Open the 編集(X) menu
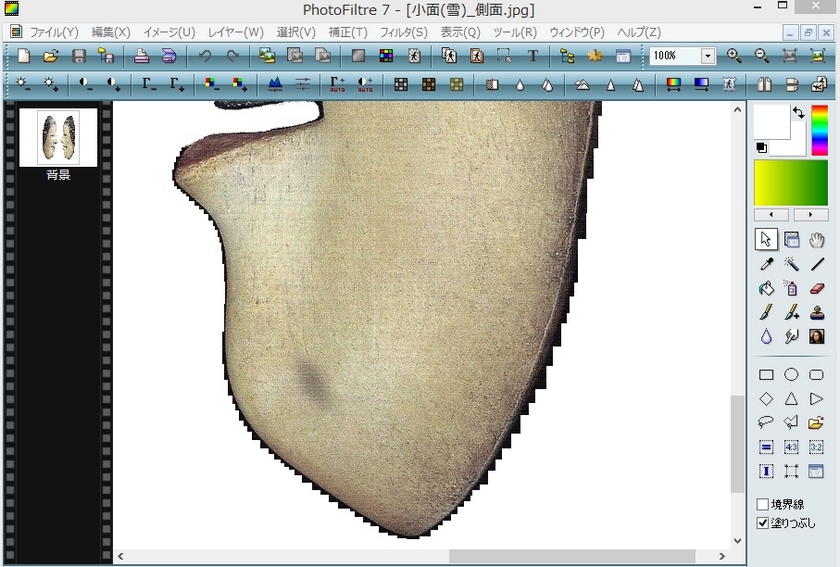840x567 pixels. [111, 32]
